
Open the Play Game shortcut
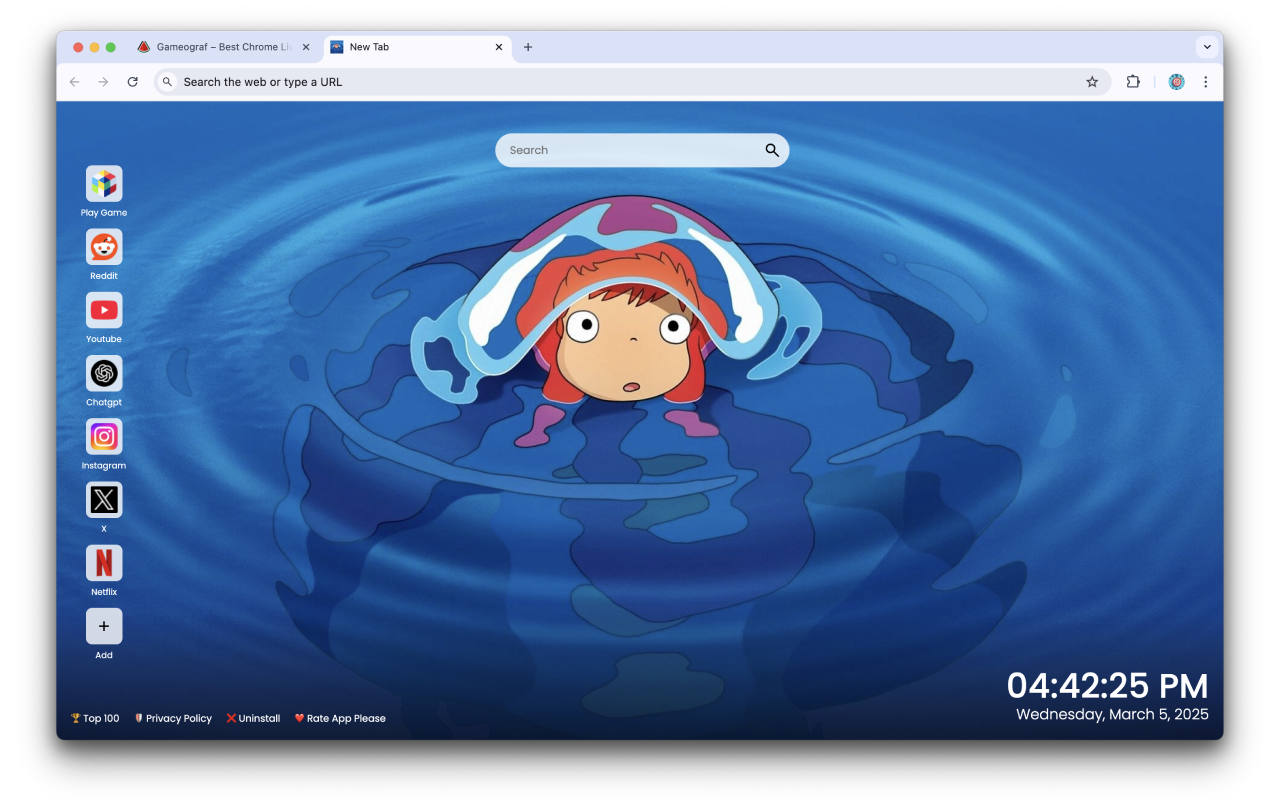coord(103,182)
